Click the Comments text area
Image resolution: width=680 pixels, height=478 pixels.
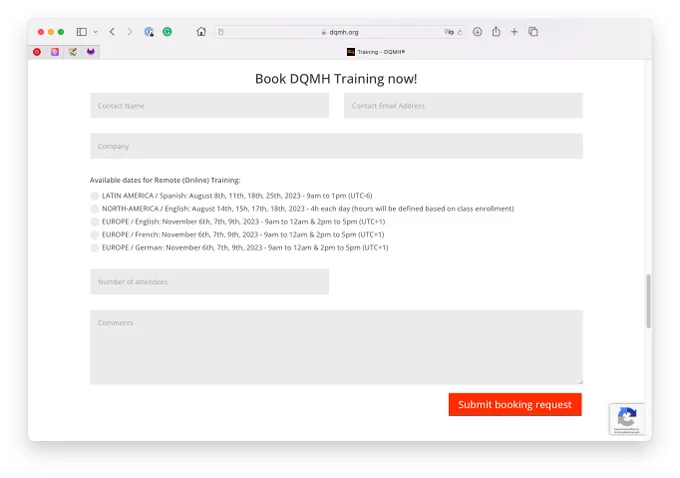pos(336,347)
